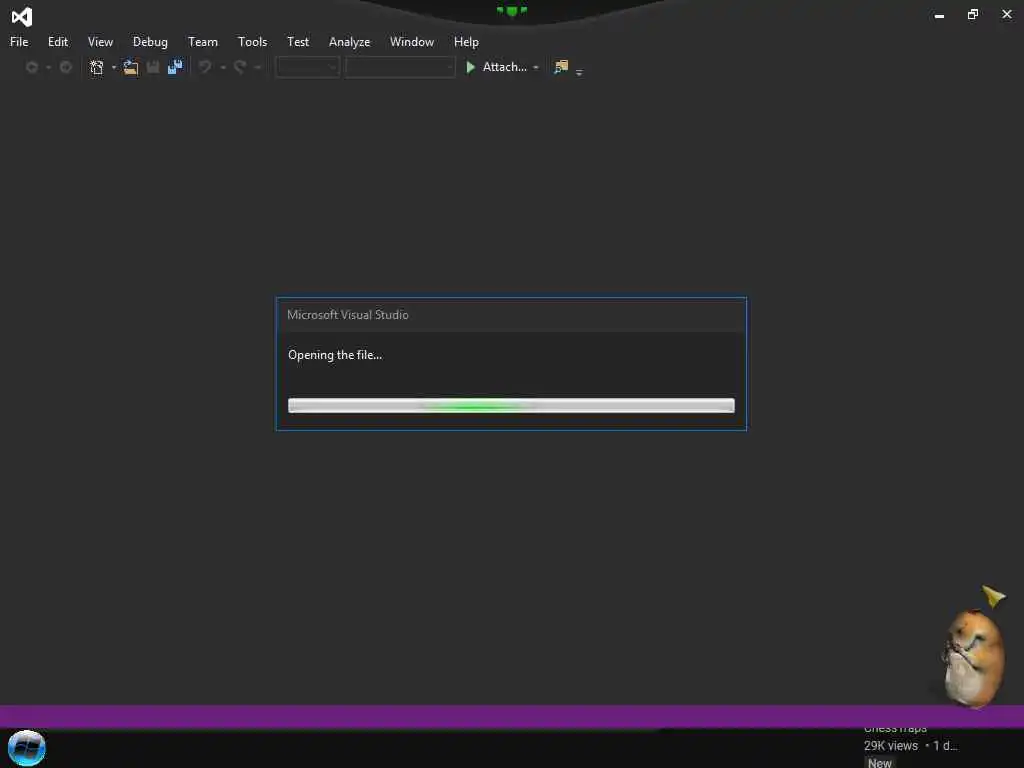
Task: Open the Test menu
Action: point(298,42)
